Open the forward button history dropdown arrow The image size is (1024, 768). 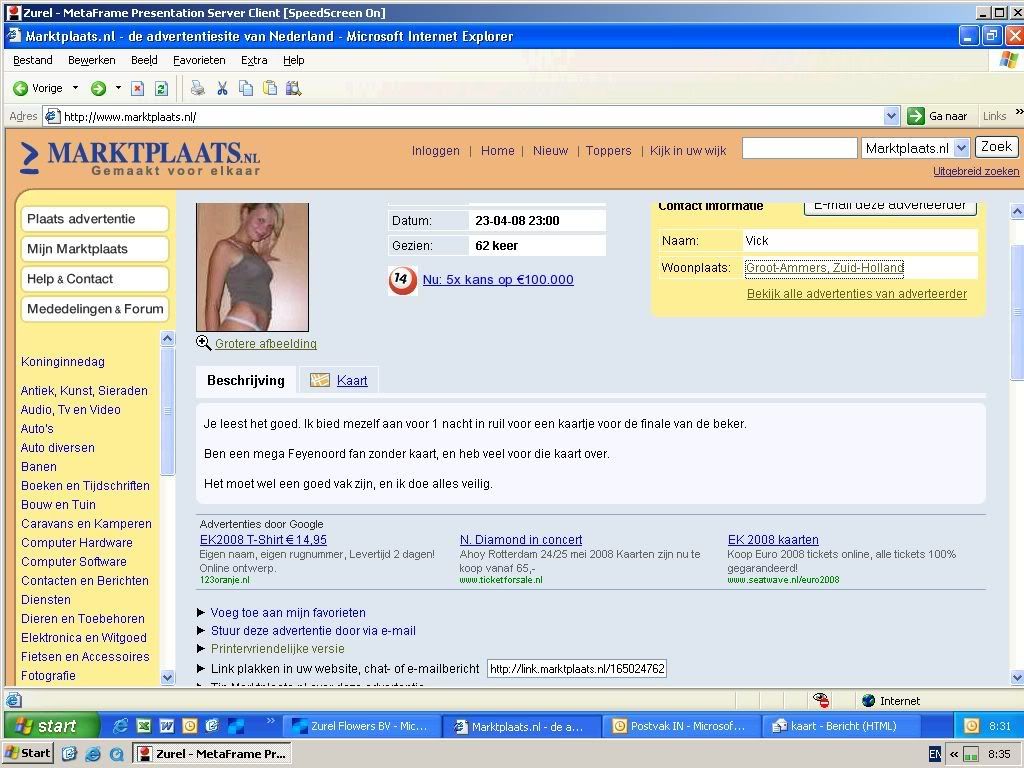118,88
